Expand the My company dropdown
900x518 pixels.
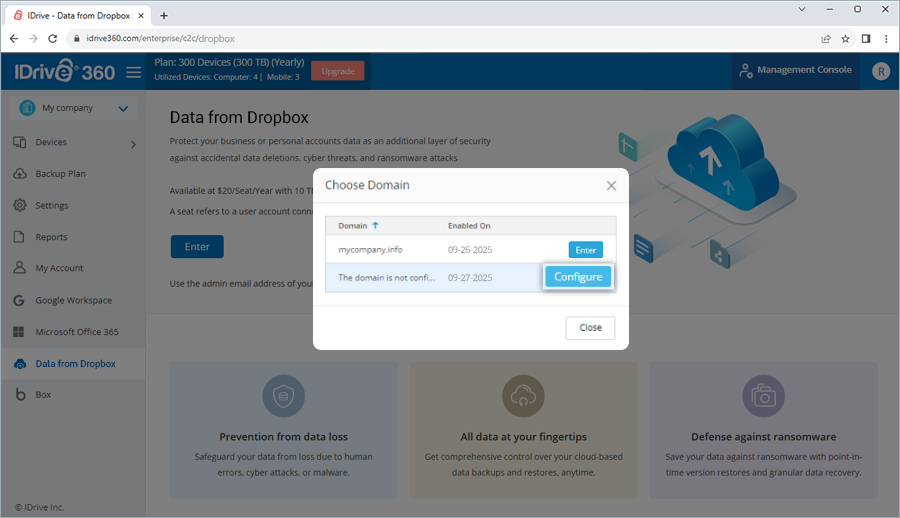[x=123, y=109]
